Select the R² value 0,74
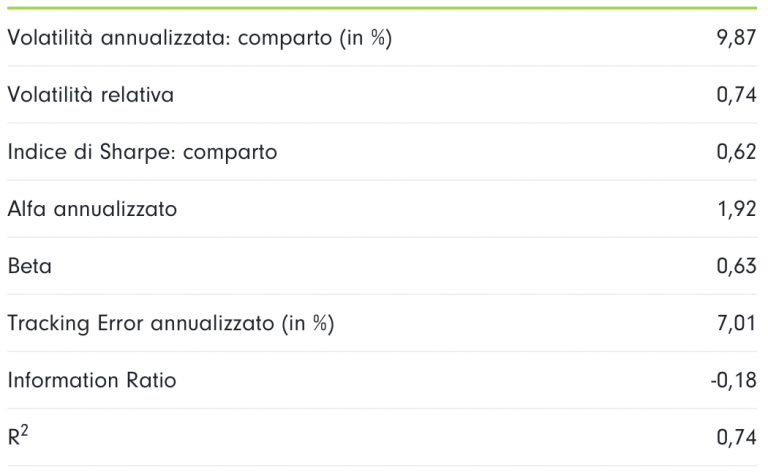This screenshot has width=768, height=473. click(x=740, y=438)
